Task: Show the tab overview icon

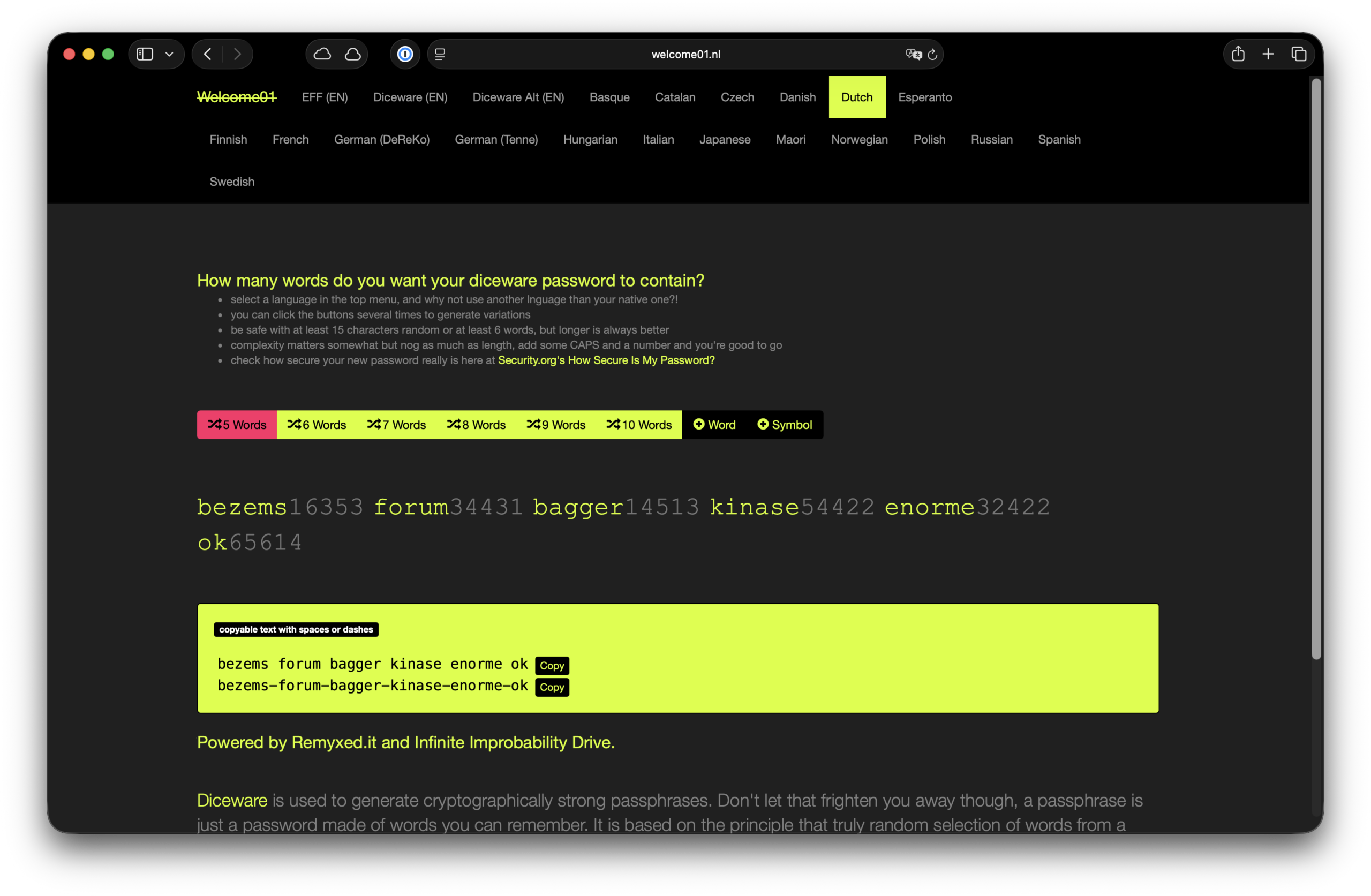Action: pos(1298,54)
